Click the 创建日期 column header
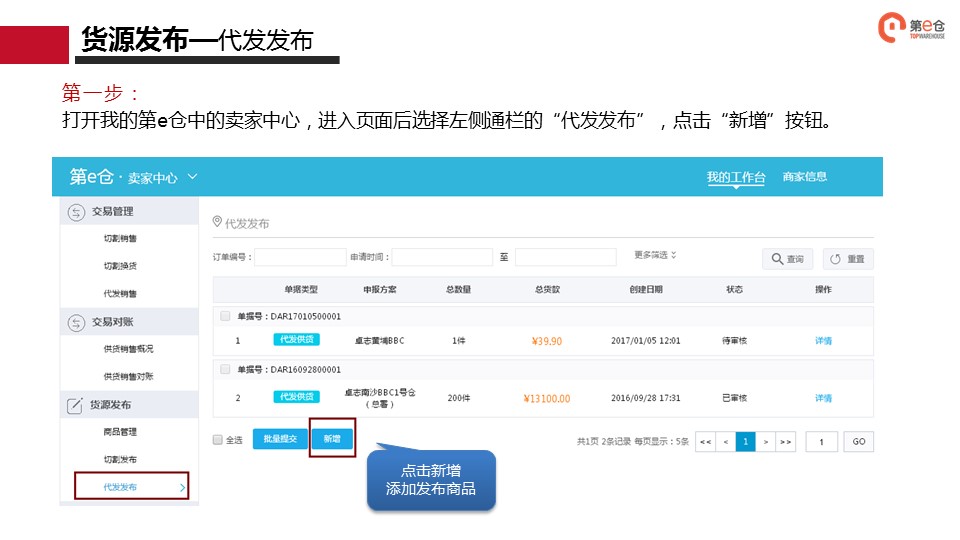 [x=646, y=290]
